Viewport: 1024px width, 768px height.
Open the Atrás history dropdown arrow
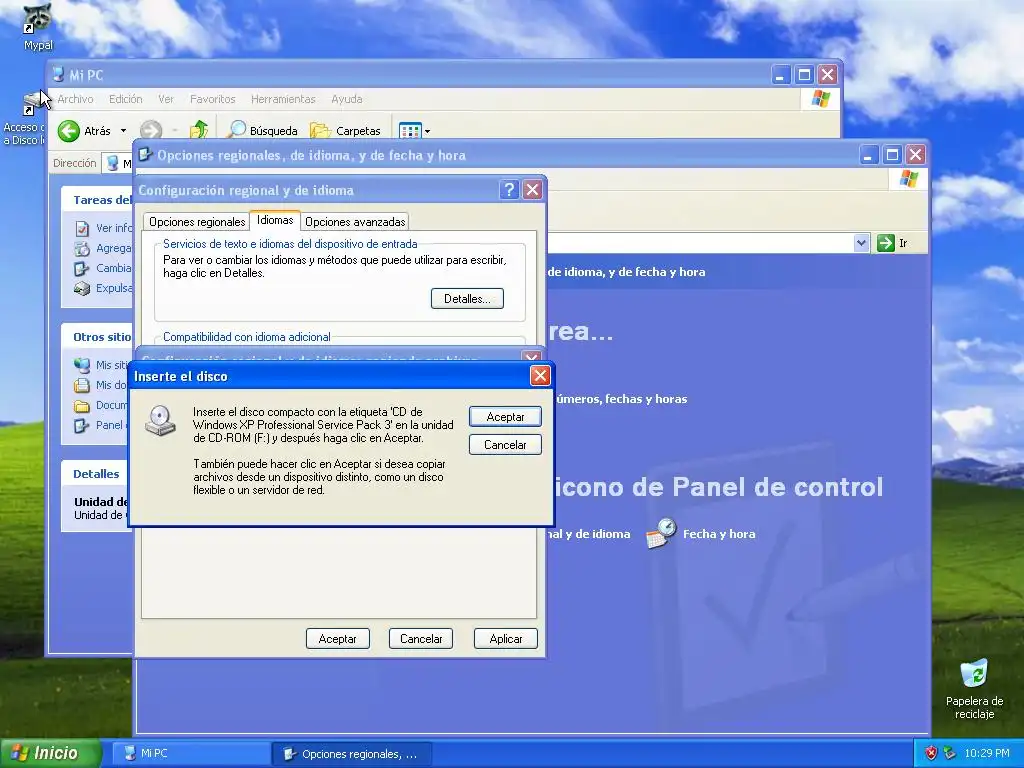tap(123, 131)
